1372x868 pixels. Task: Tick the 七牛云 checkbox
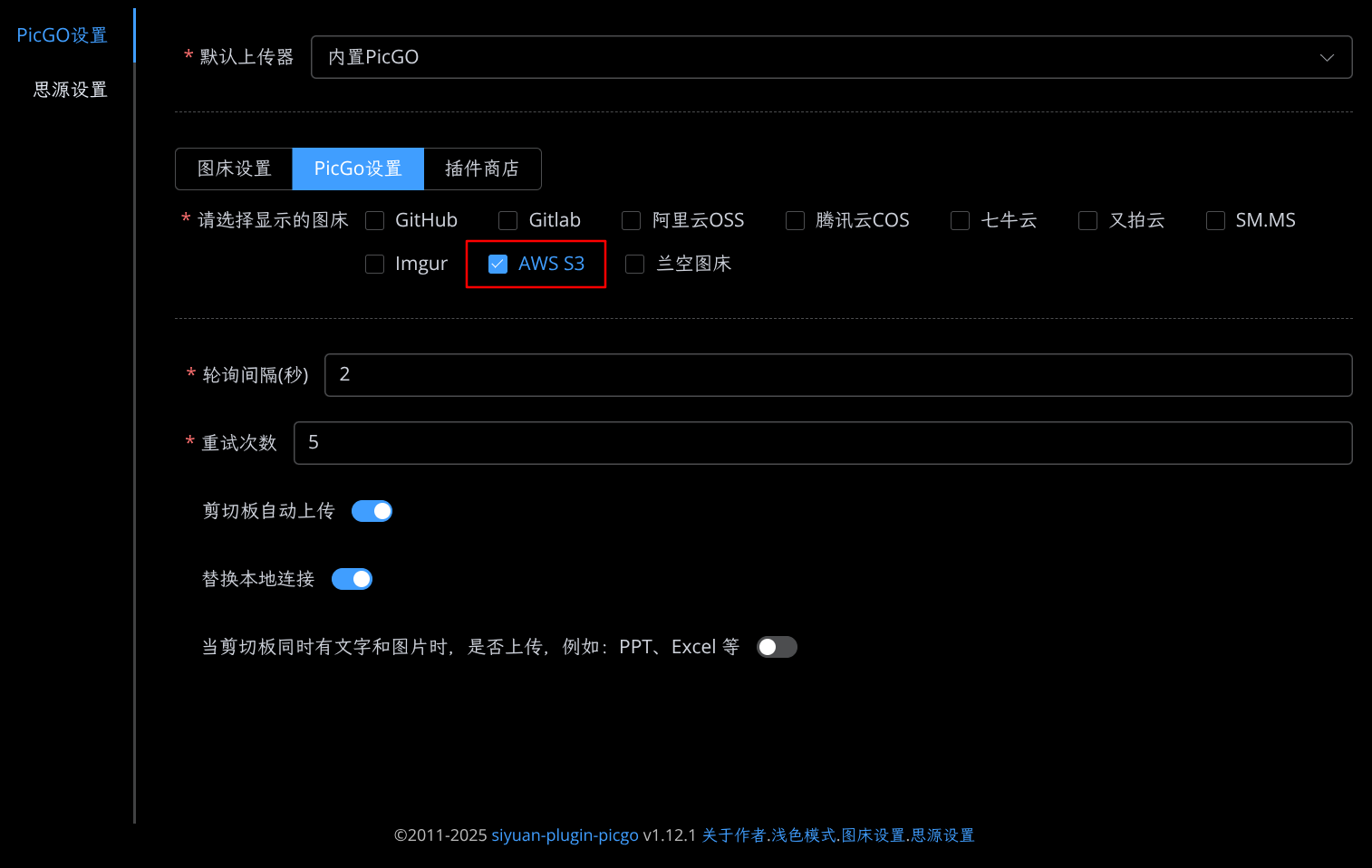click(x=961, y=220)
